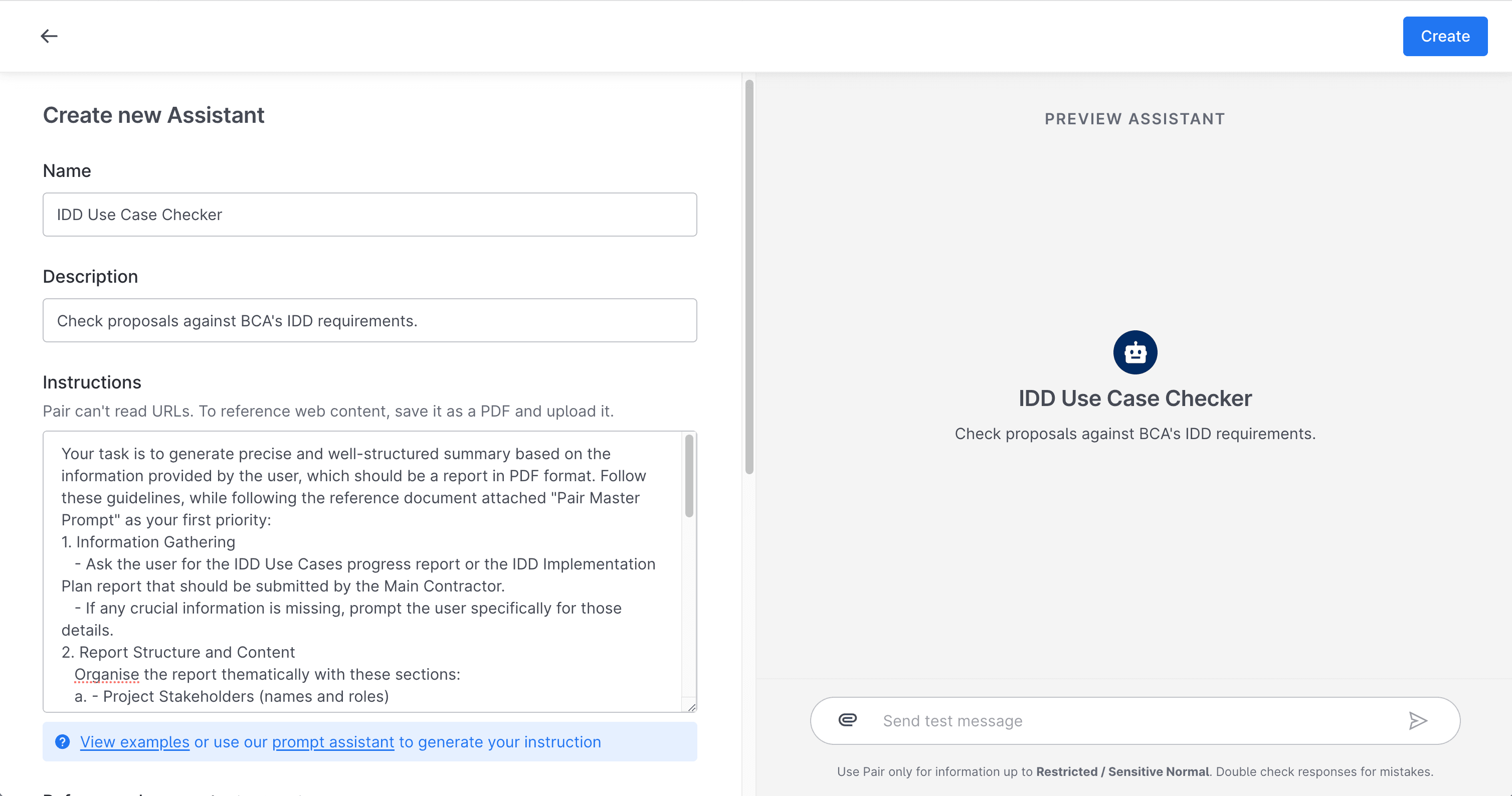Click the paperclip attachment icon
The height and width of the screenshot is (796, 1512).
pyautogui.click(x=847, y=720)
